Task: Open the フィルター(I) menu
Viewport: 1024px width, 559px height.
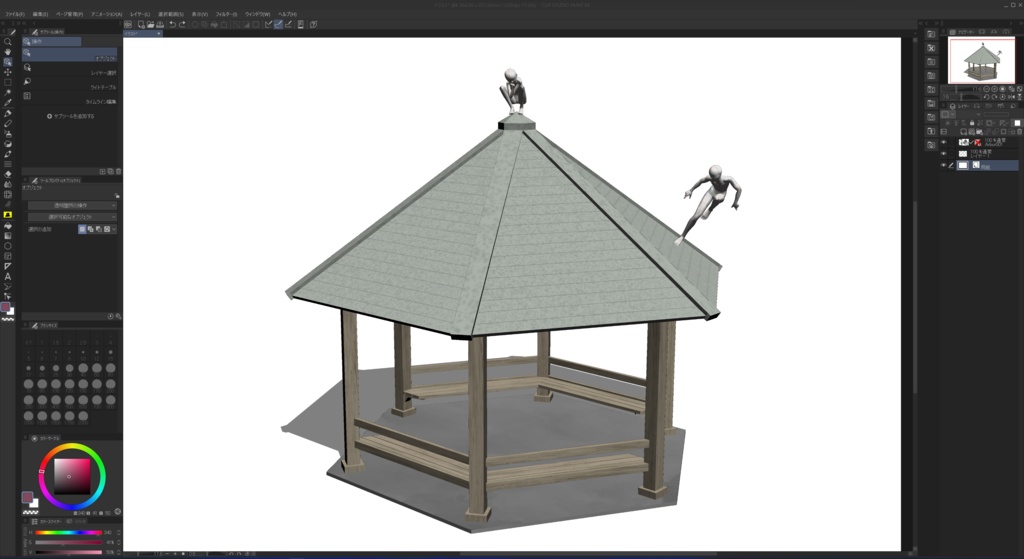Action: click(226, 14)
